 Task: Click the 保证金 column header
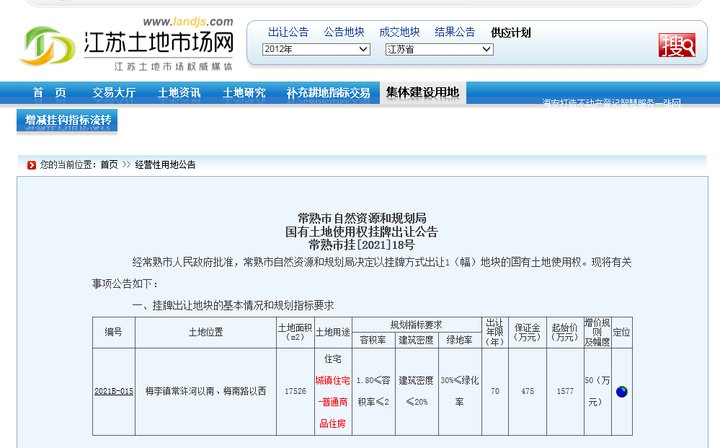click(x=527, y=332)
